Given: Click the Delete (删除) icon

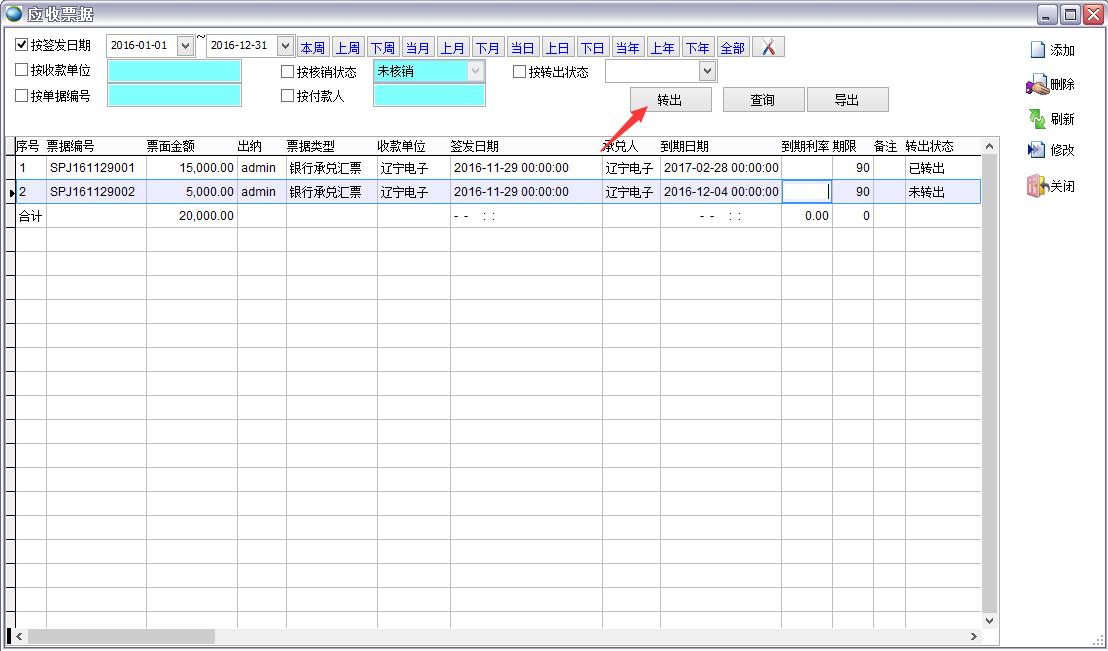Looking at the screenshot, I should coord(1037,85).
